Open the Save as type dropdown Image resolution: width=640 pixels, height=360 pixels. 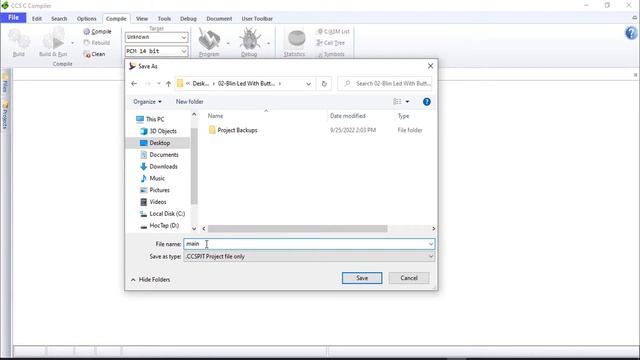(309, 257)
